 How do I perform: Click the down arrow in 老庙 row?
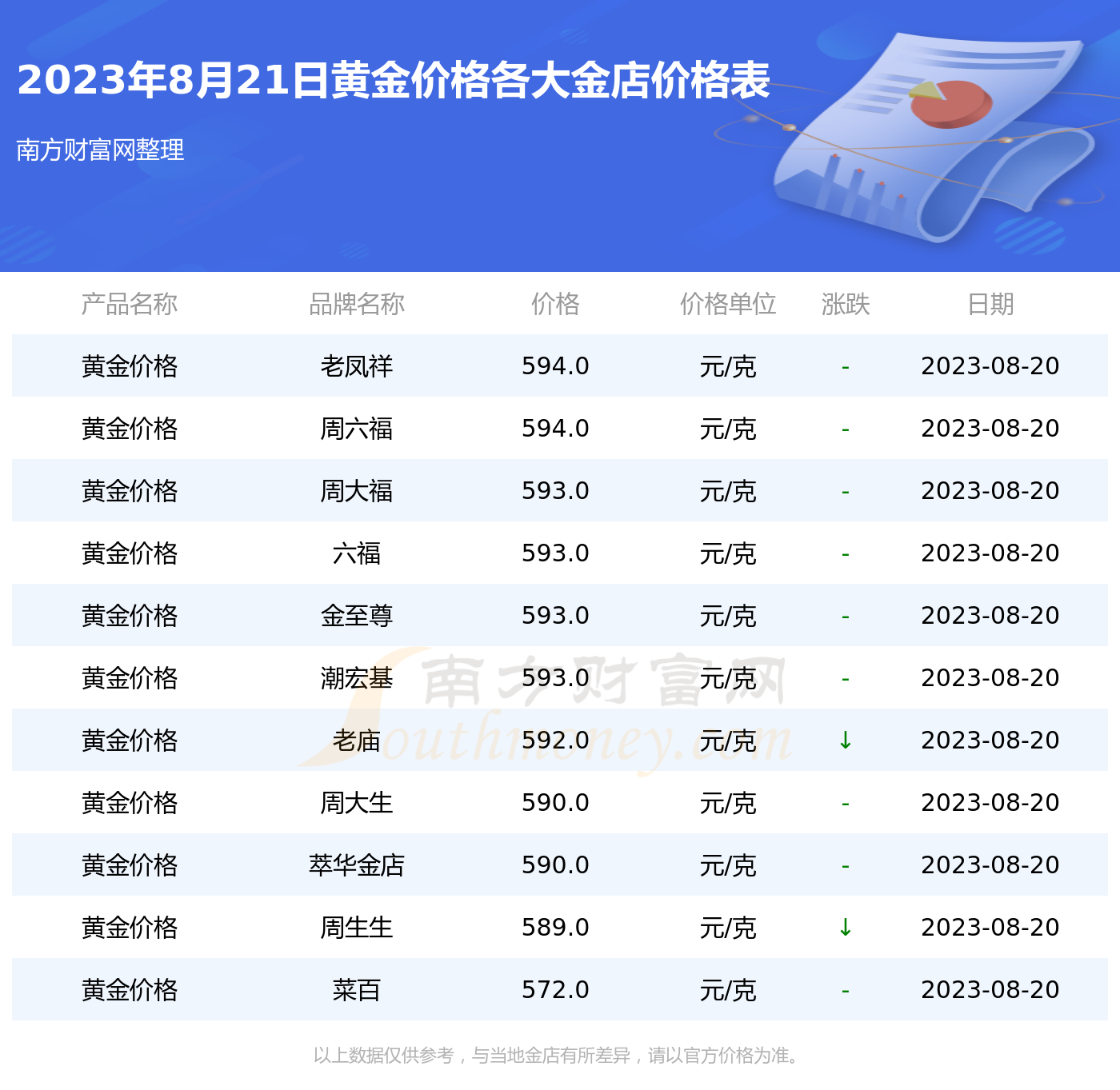(x=845, y=741)
